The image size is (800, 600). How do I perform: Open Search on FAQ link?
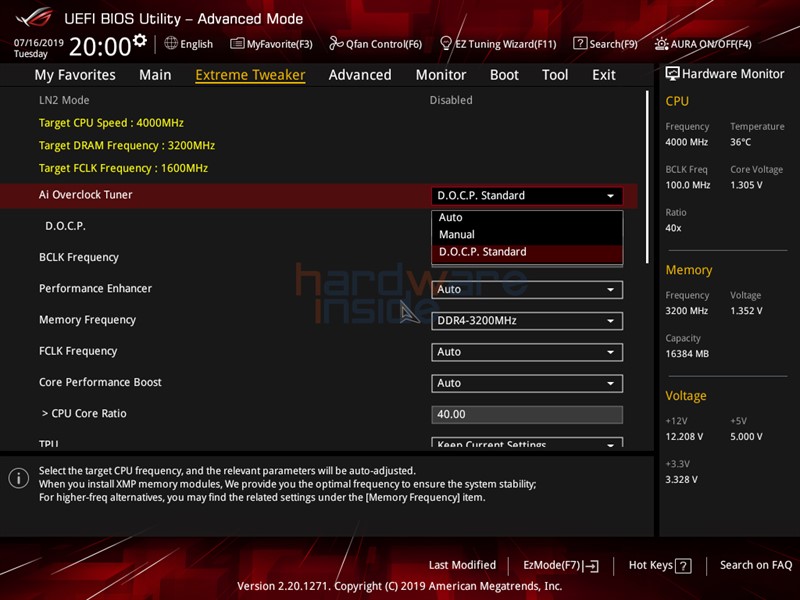click(756, 565)
